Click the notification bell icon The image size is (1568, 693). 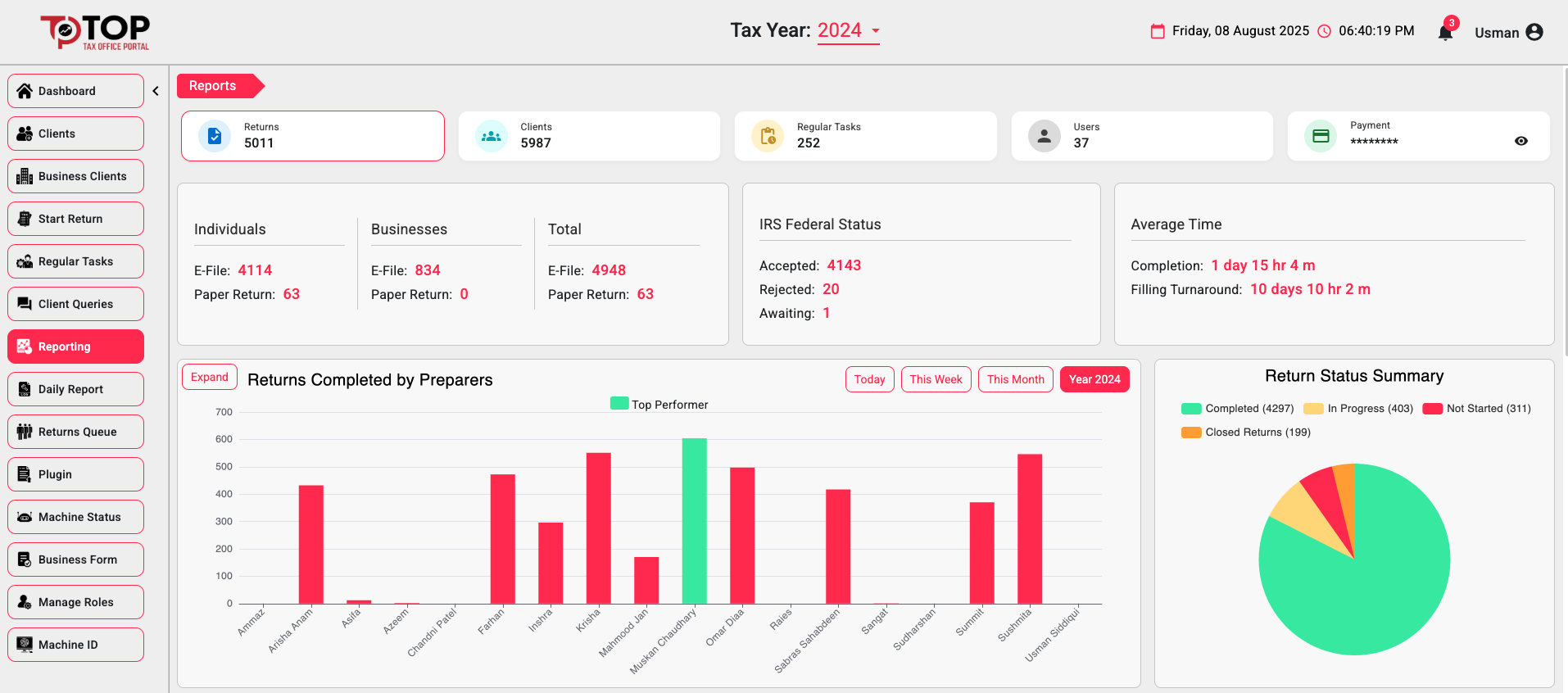click(1445, 33)
